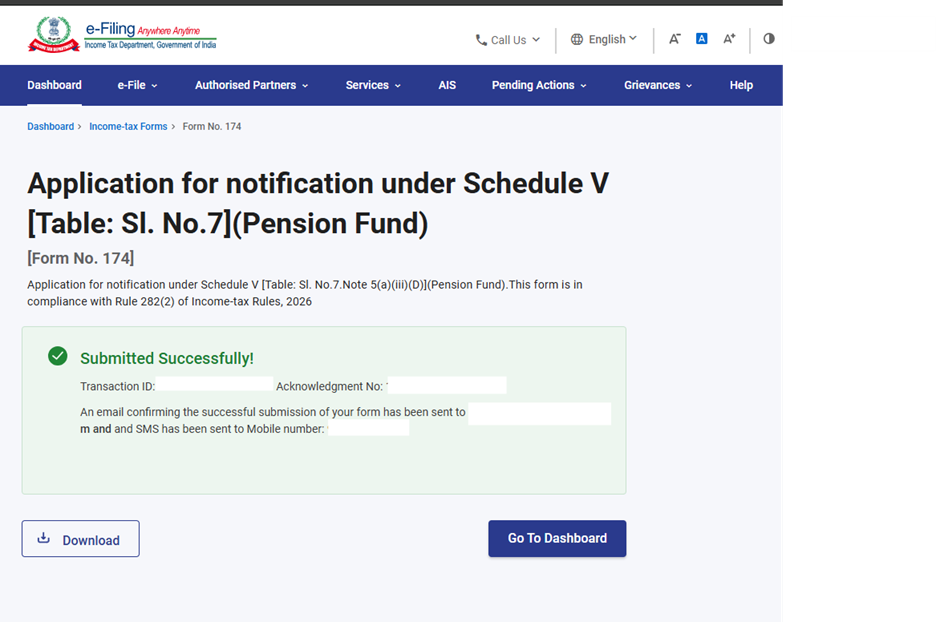
Task: Toggle high contrast mode
Action: [768, 39]
